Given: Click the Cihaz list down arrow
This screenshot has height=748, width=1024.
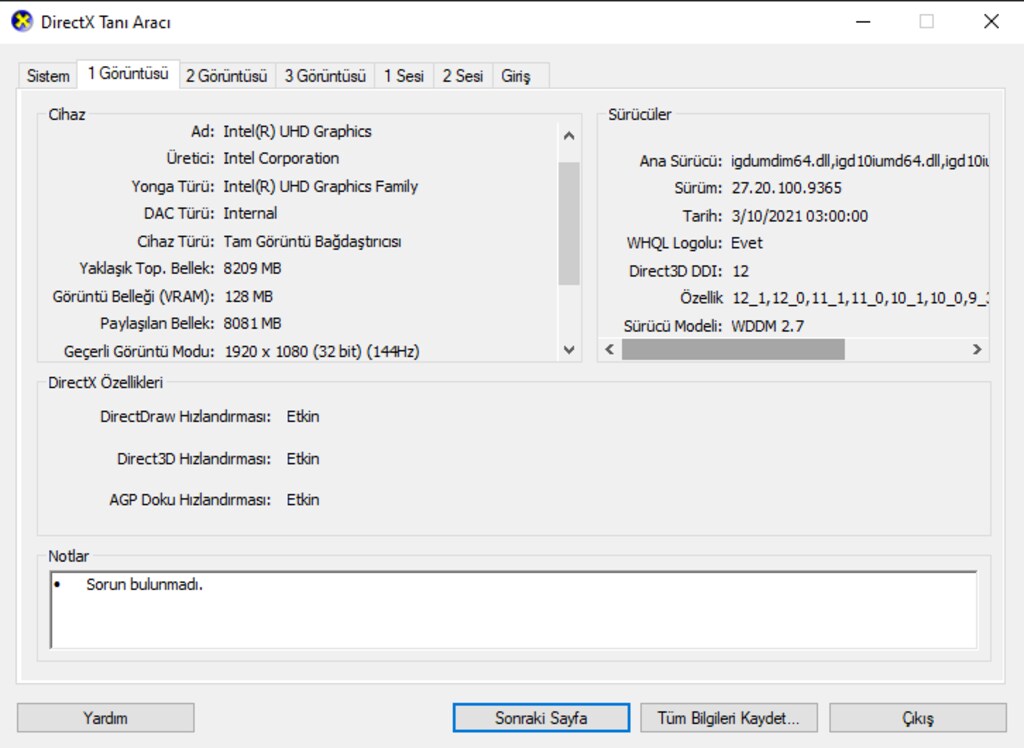Looking at the screenshot, I should pyautogui.click(x=569, y=350).
